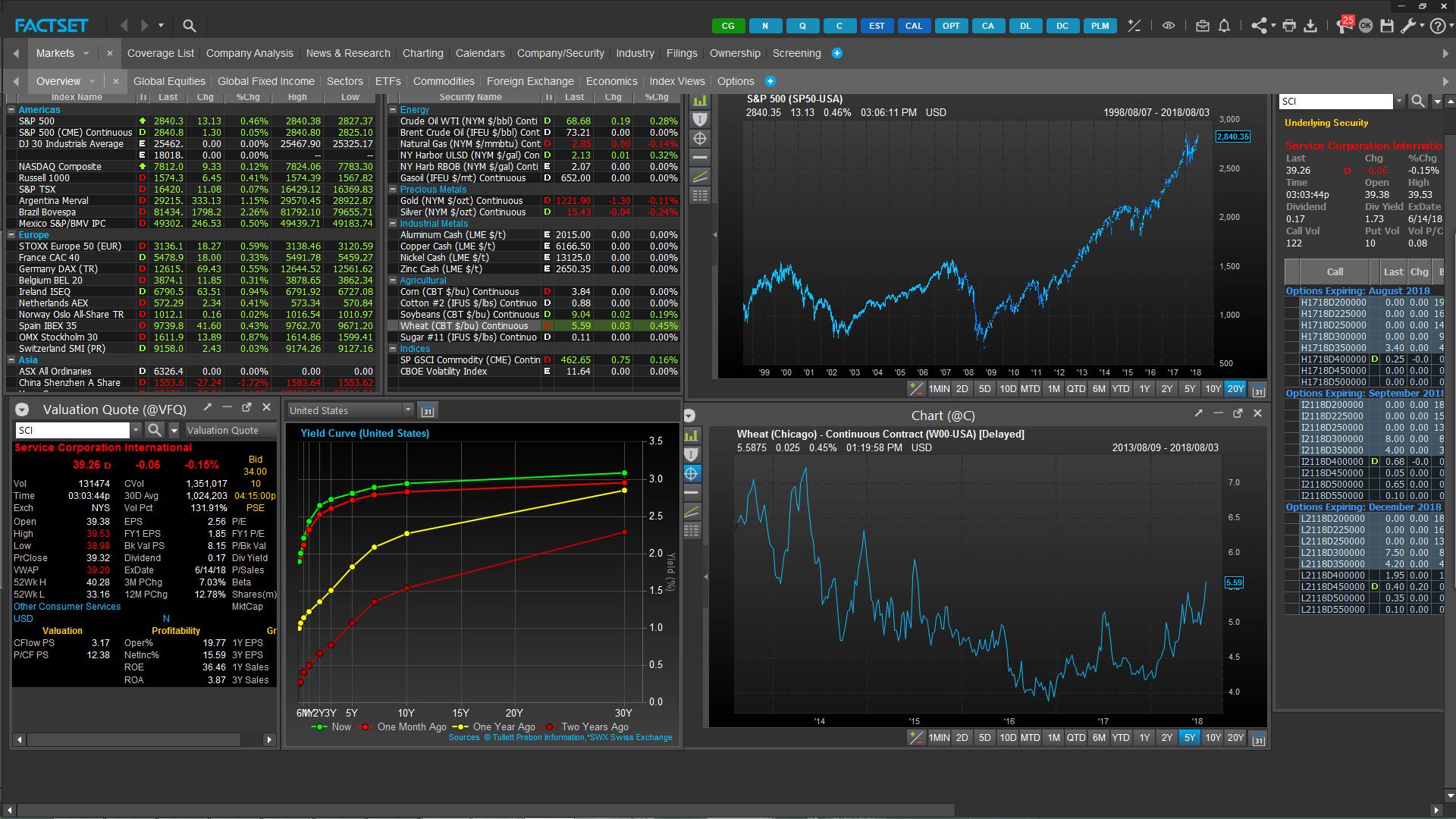Select 5Y range on S&P 500 chart

click(x=1190, y=389)
